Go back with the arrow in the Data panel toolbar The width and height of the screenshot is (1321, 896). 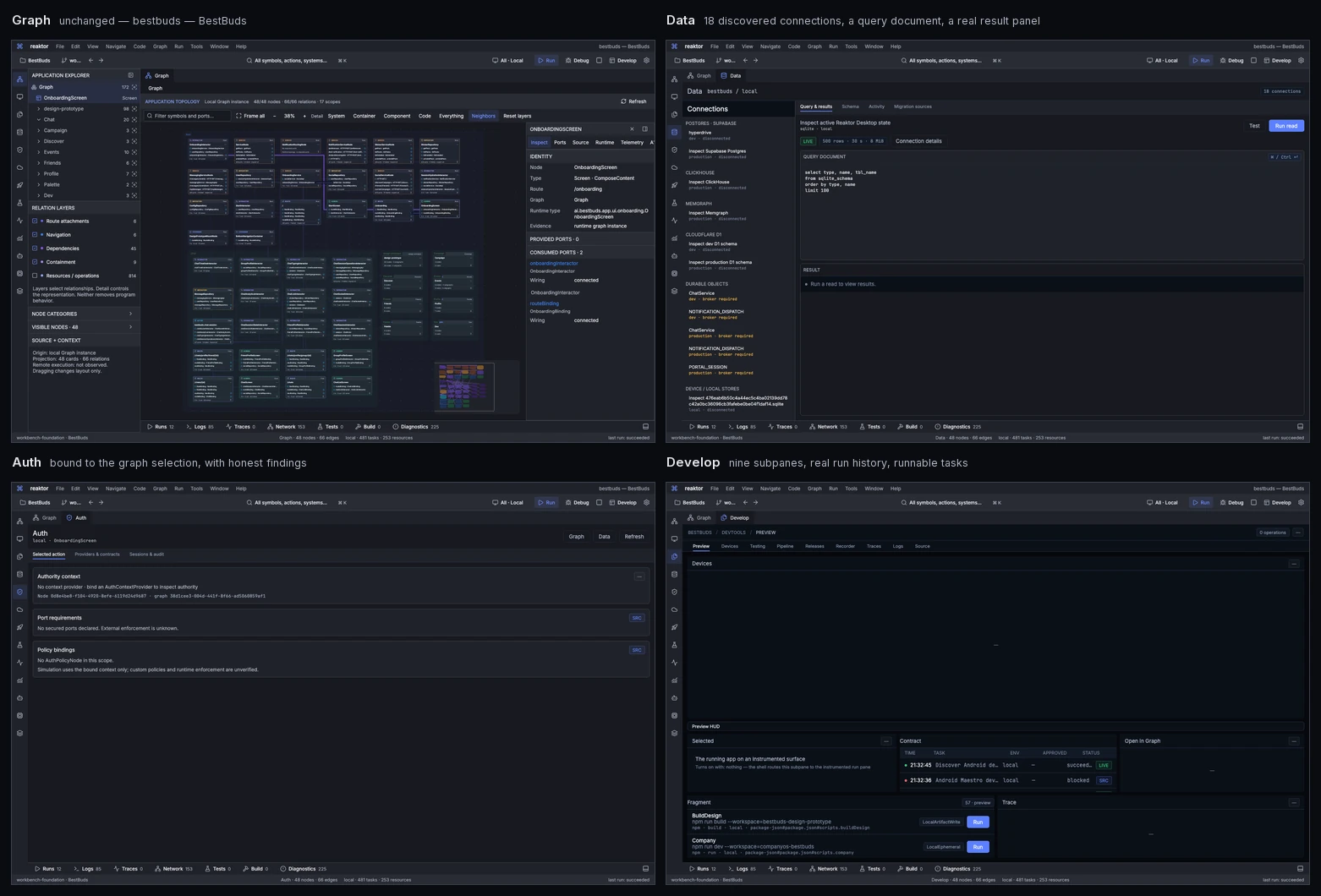coord(745,61)
